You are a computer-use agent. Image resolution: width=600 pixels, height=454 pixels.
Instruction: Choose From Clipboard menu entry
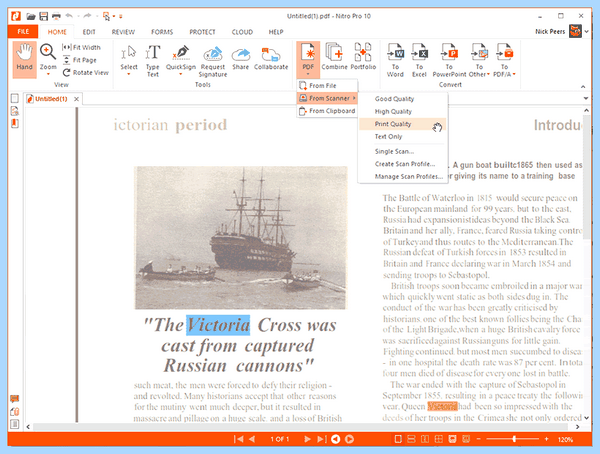tap(327, 111)
